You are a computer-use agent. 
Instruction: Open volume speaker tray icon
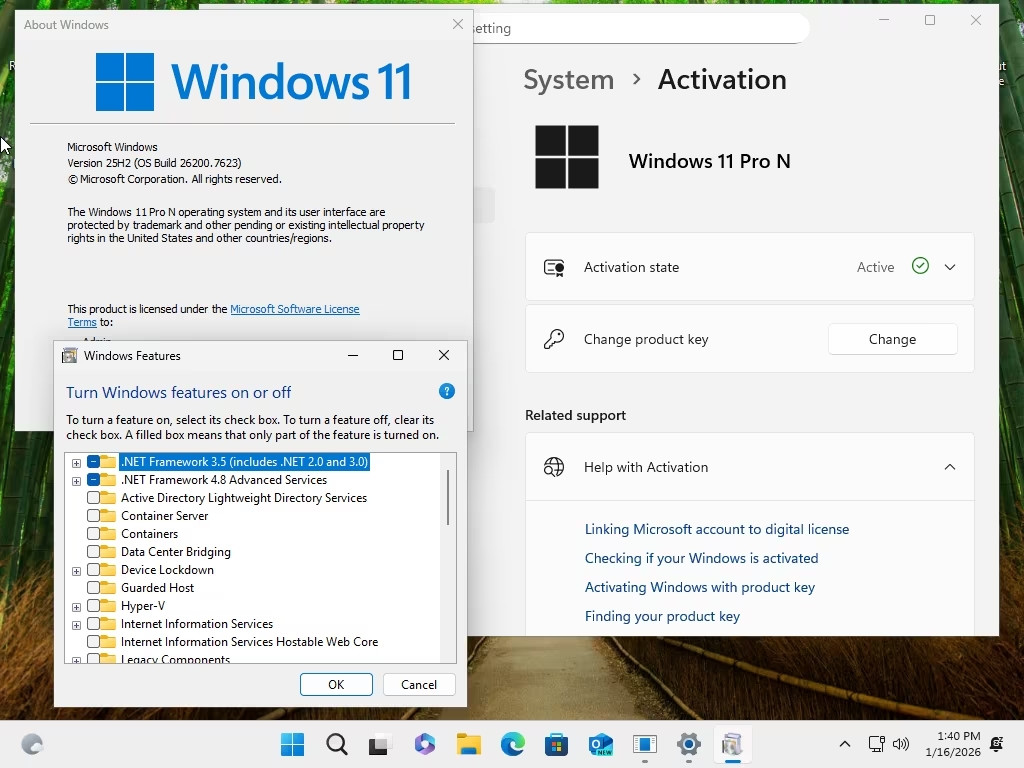point(901,744)
